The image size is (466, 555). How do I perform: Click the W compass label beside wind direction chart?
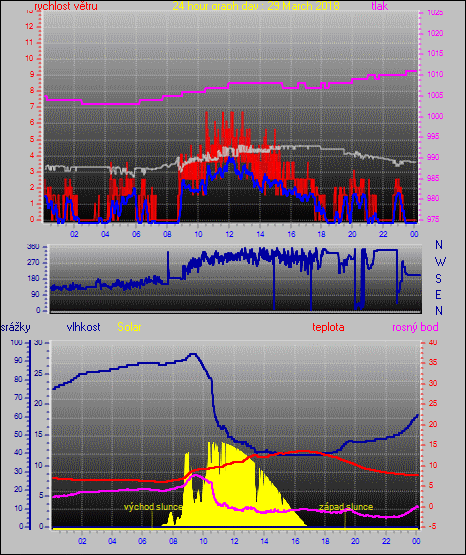[440, 262]
